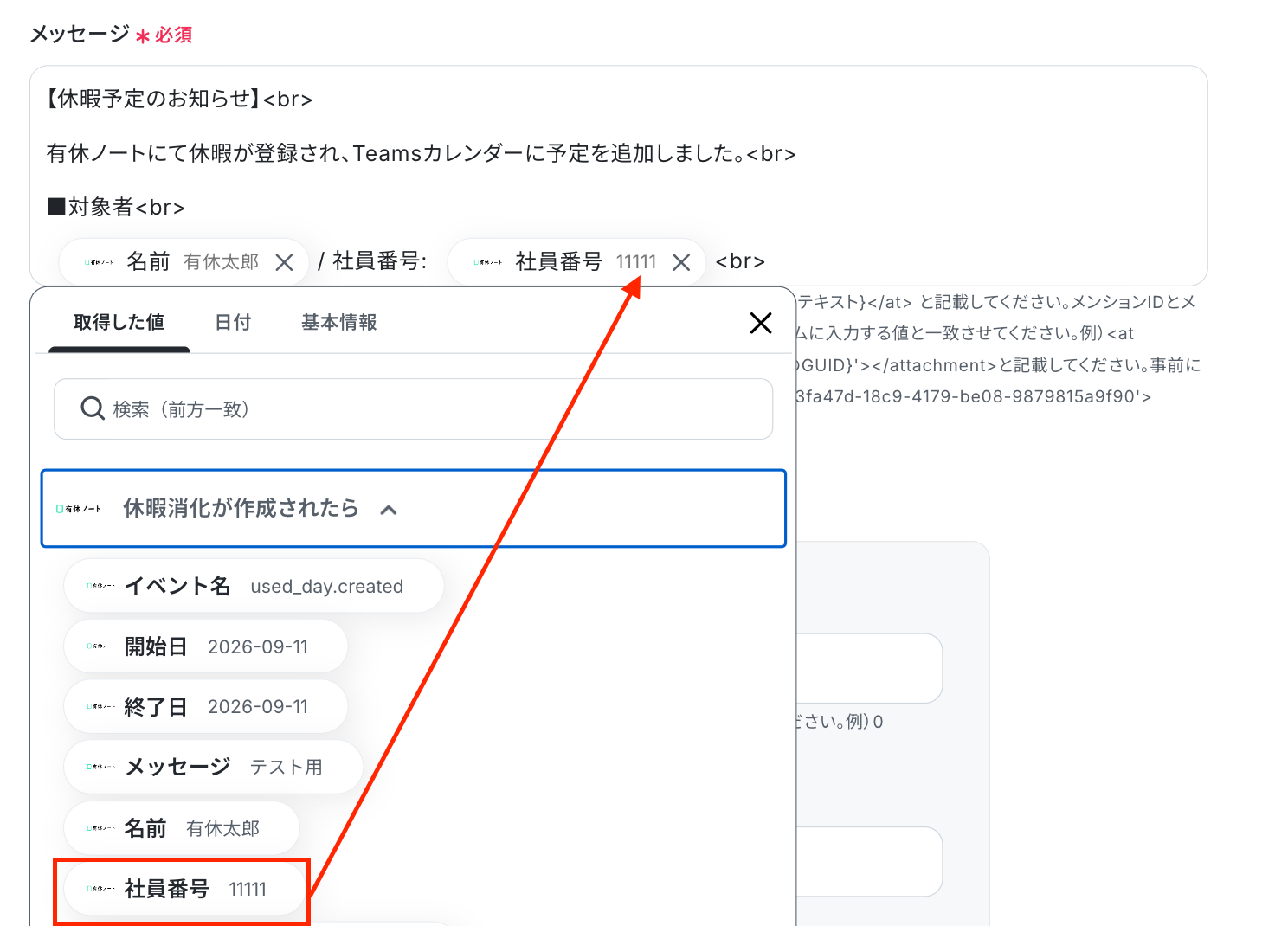This screenshot has width=1288, height=926.
Task: Click the 休暇消化が作成されたら section header
Action: (414, 509)
